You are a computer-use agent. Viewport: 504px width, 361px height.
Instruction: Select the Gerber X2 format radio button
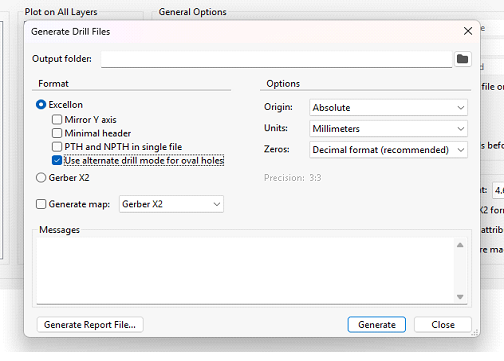point(41,178)
